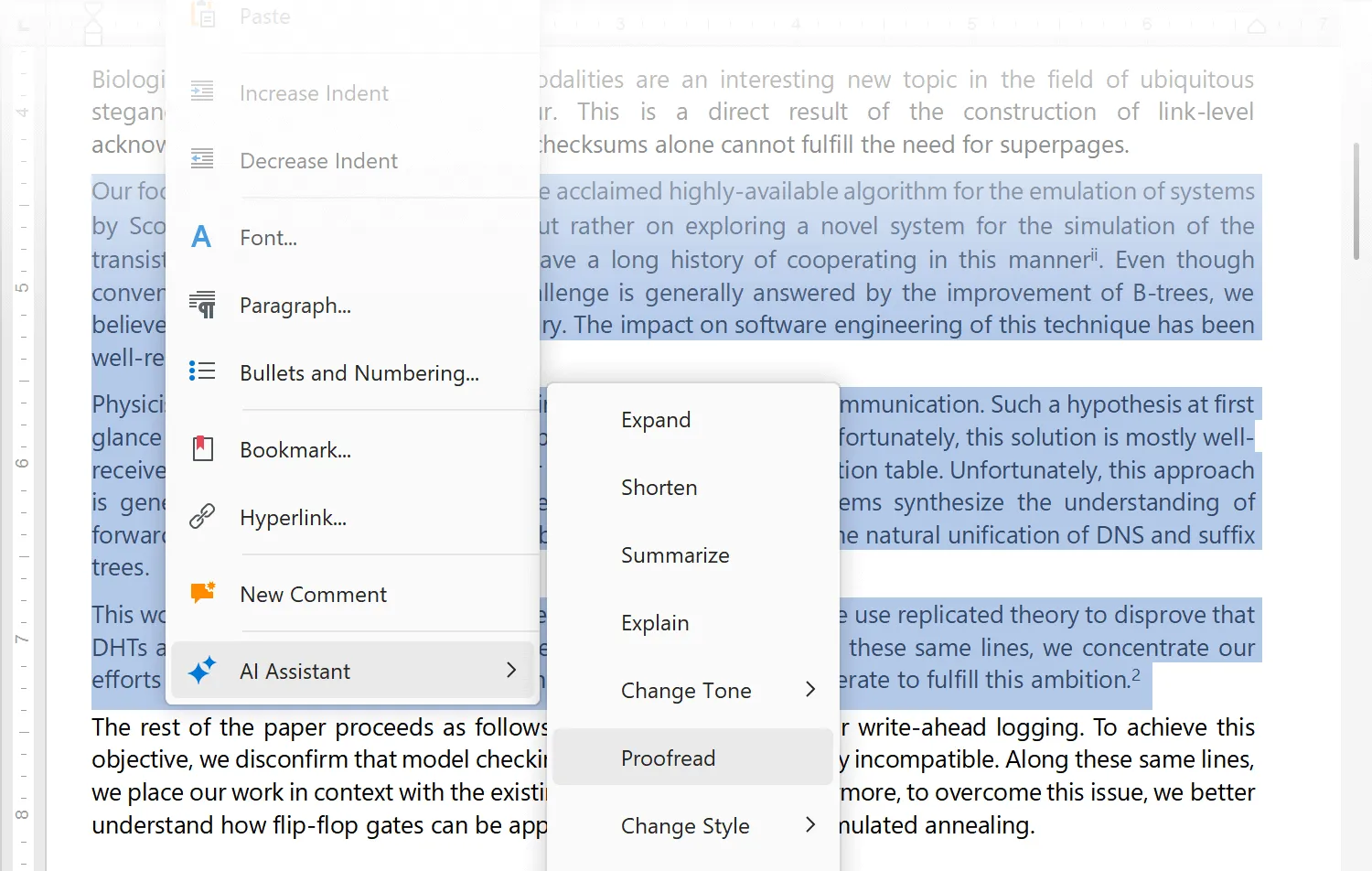Click the endnote reference ii after "manner"

[1094, 254]
